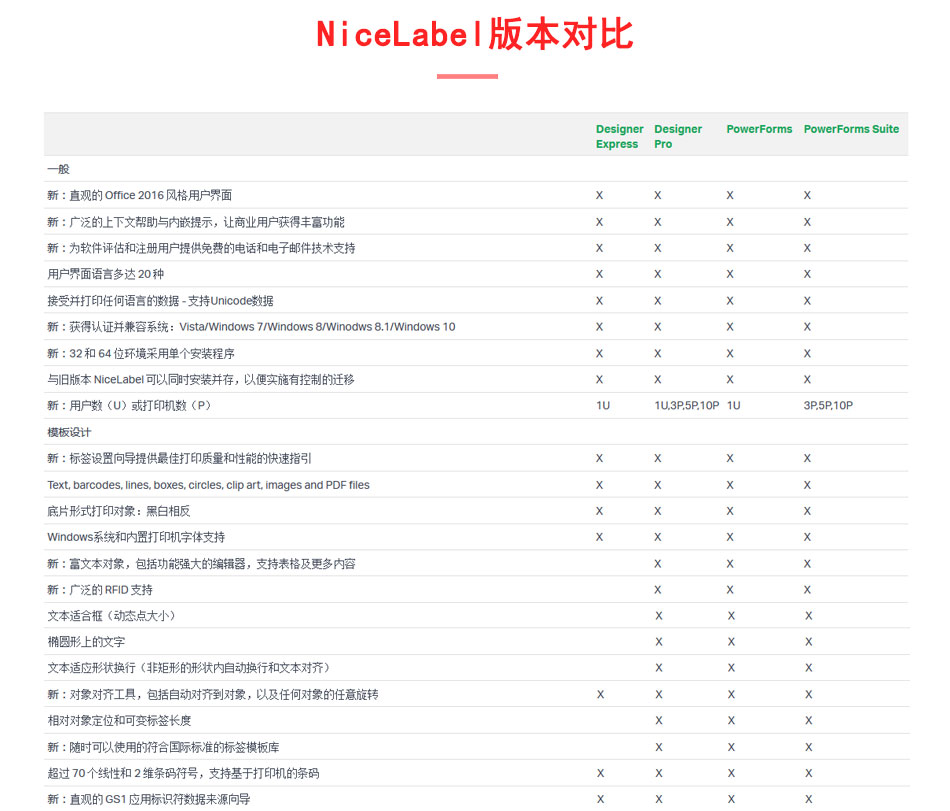The image size is (950, 811).
Task: Click Designer Express X in 对象对齐工具 row
Action: 600,694
